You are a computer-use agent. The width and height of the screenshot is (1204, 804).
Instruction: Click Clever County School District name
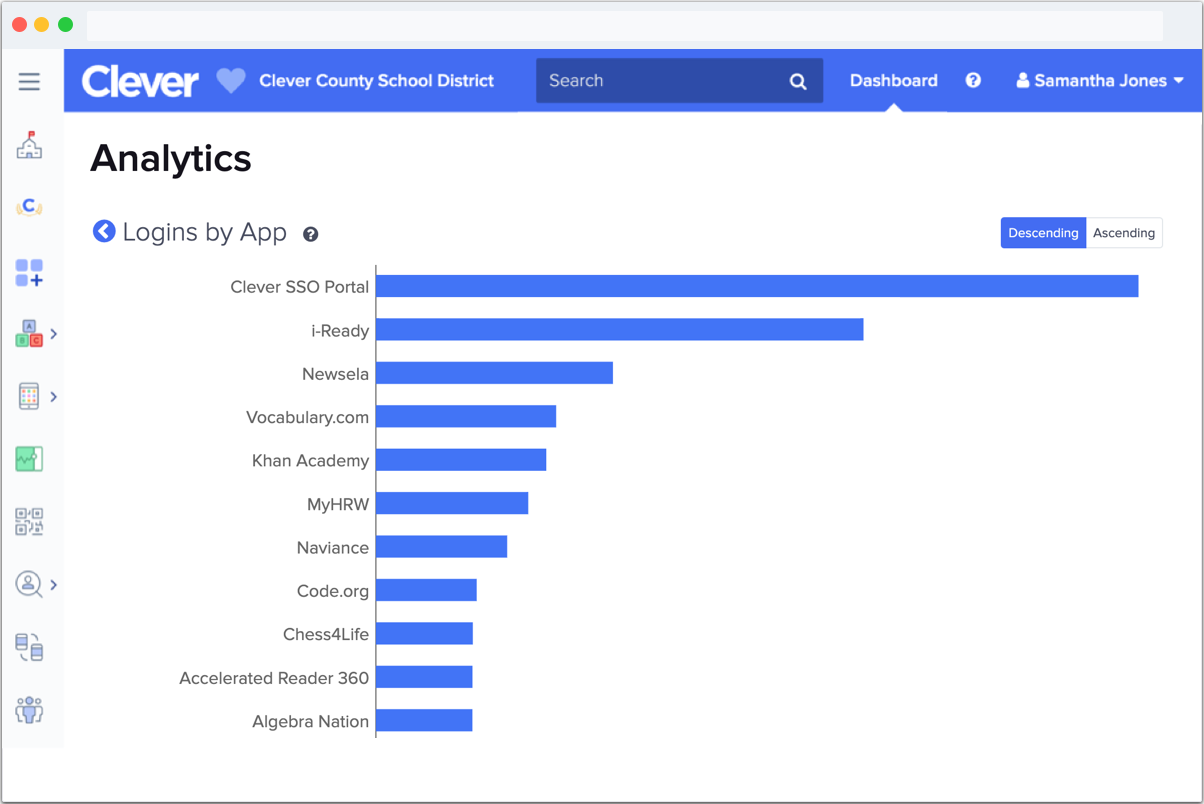coord(376,81)
